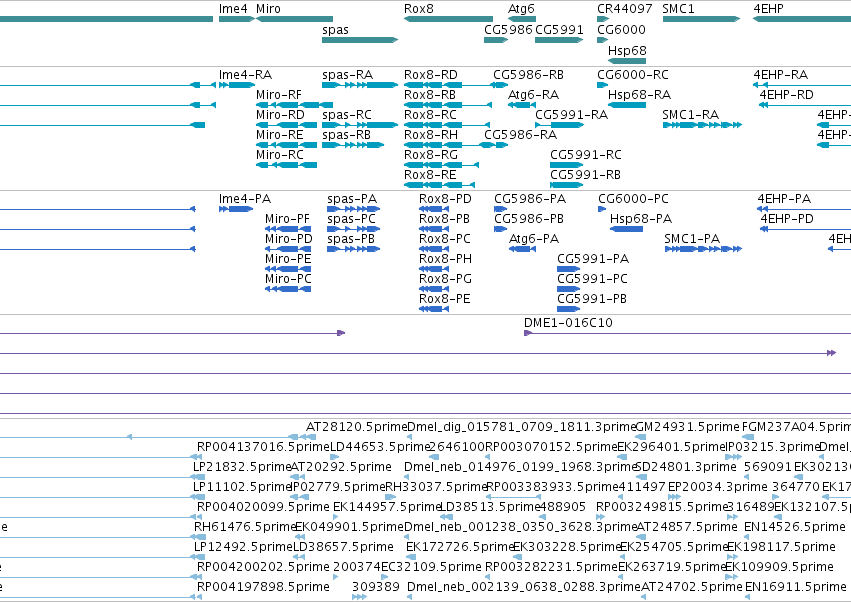
Task: Select the Miro-PF protein
Action: click(288, 229)
